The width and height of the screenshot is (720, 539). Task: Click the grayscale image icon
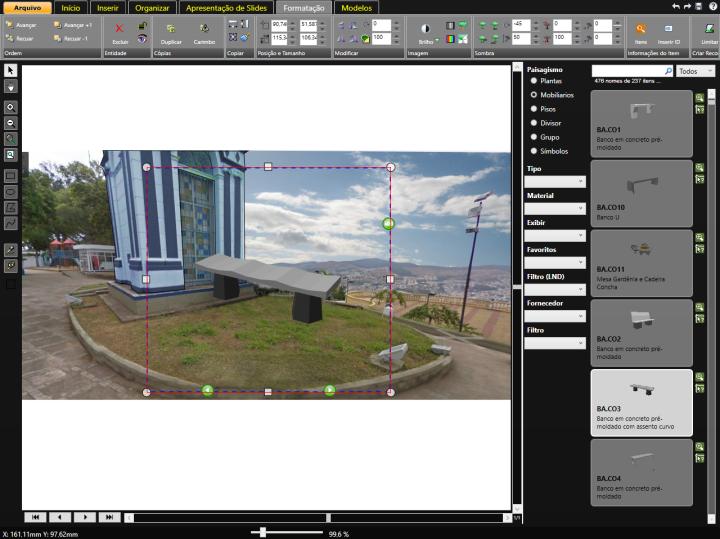pos(450,26)
